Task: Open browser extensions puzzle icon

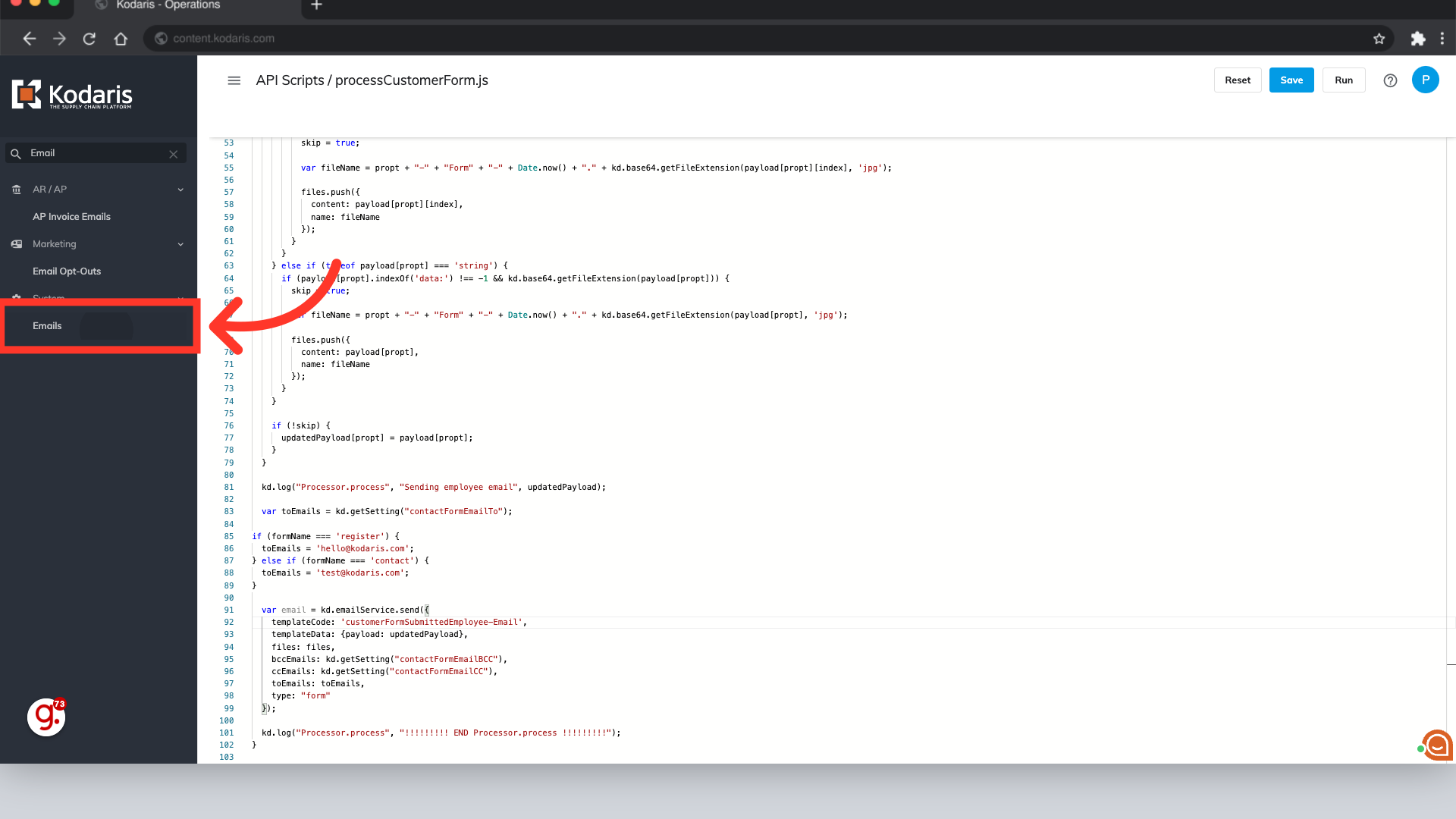Action: tap(1417, 39)
